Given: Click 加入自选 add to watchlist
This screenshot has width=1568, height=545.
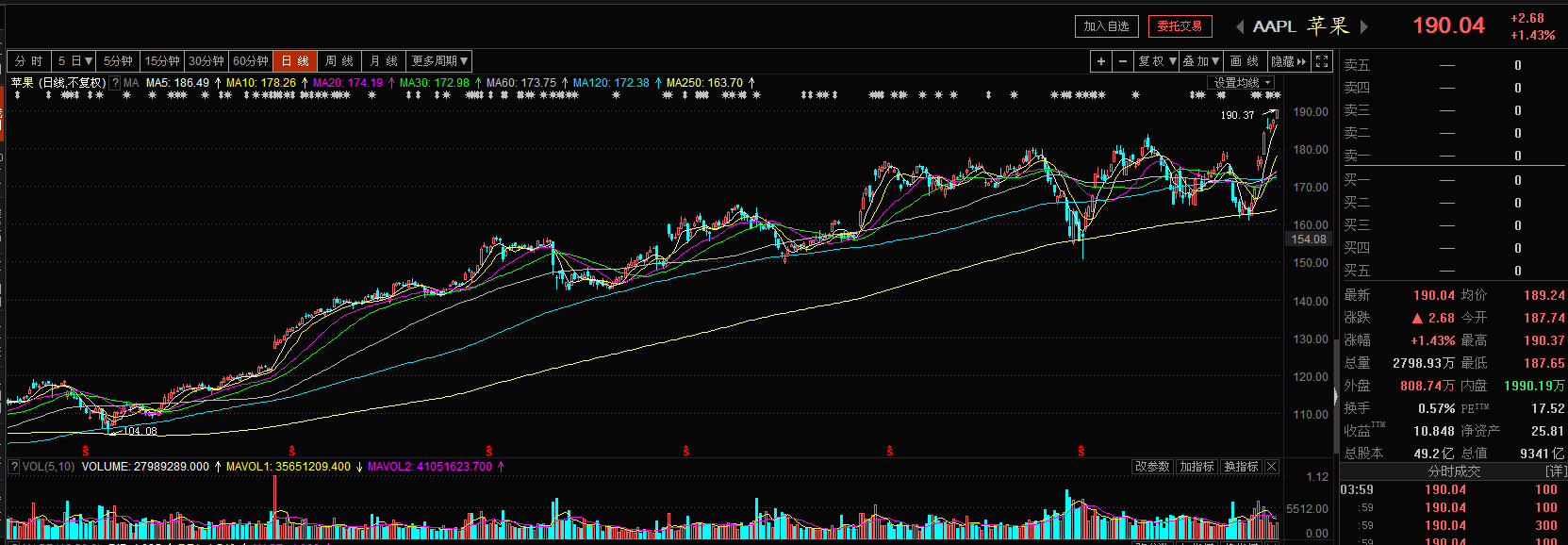Looking at the screenshot, I should pyautogui.click(x=1107, y=26).
